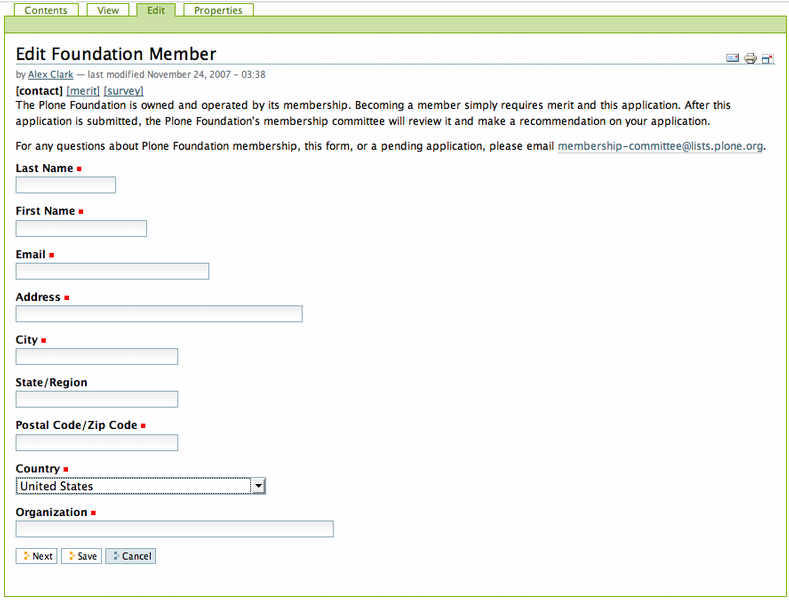This screenshot has width=789, height=600.
Task: Click the send-this-page email icon
Action: (733, 58)
